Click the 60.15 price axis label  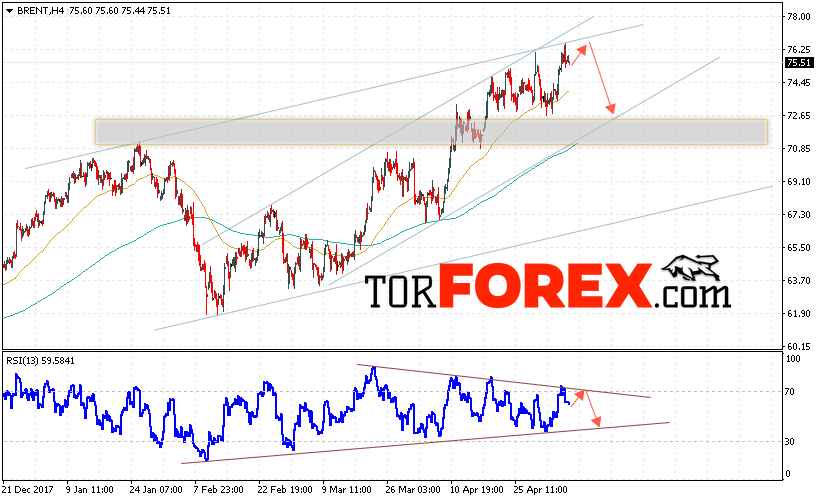click(798, 346)
